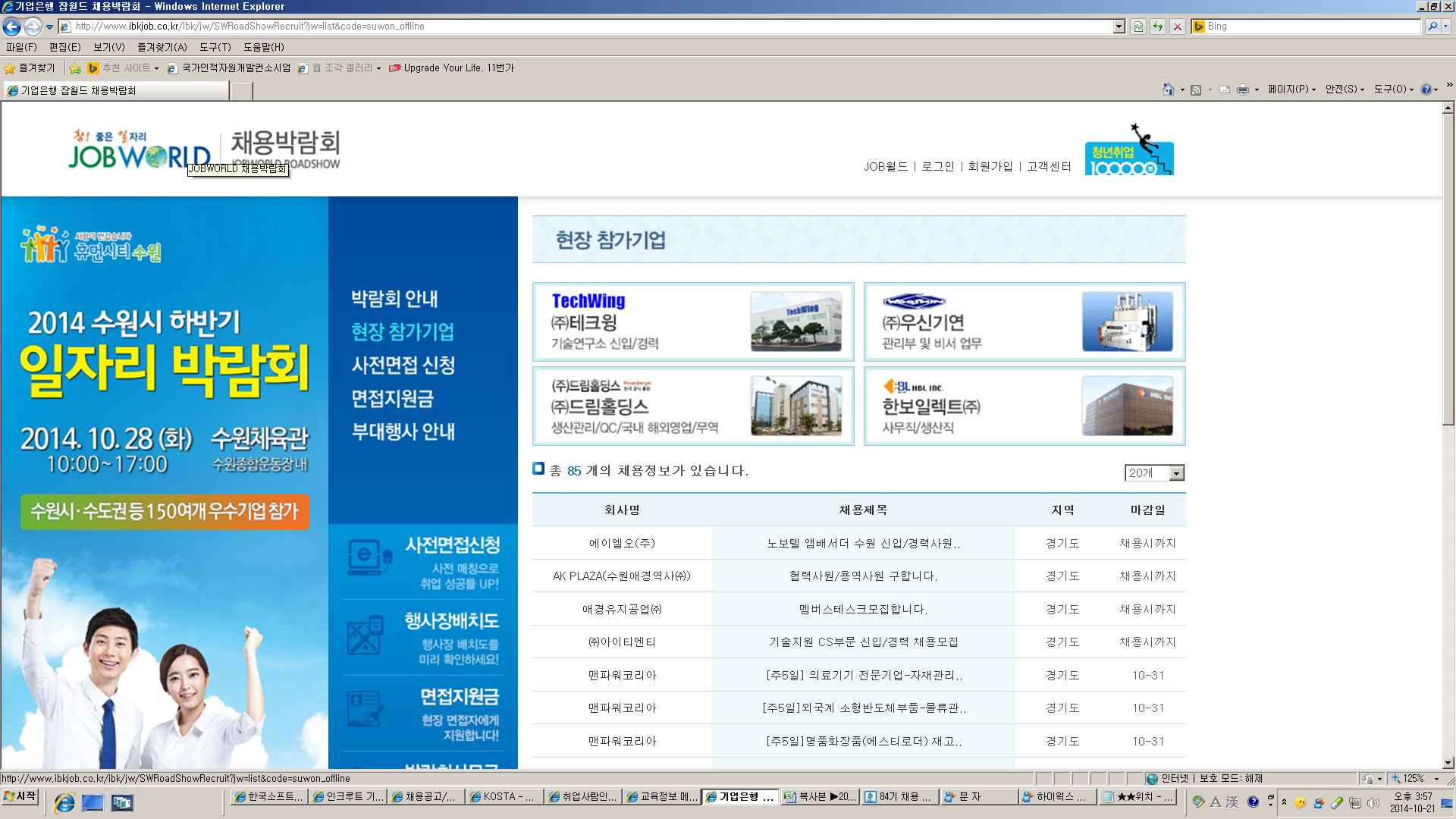Open the 박람회 안내 sidebar link

(394, 299)
